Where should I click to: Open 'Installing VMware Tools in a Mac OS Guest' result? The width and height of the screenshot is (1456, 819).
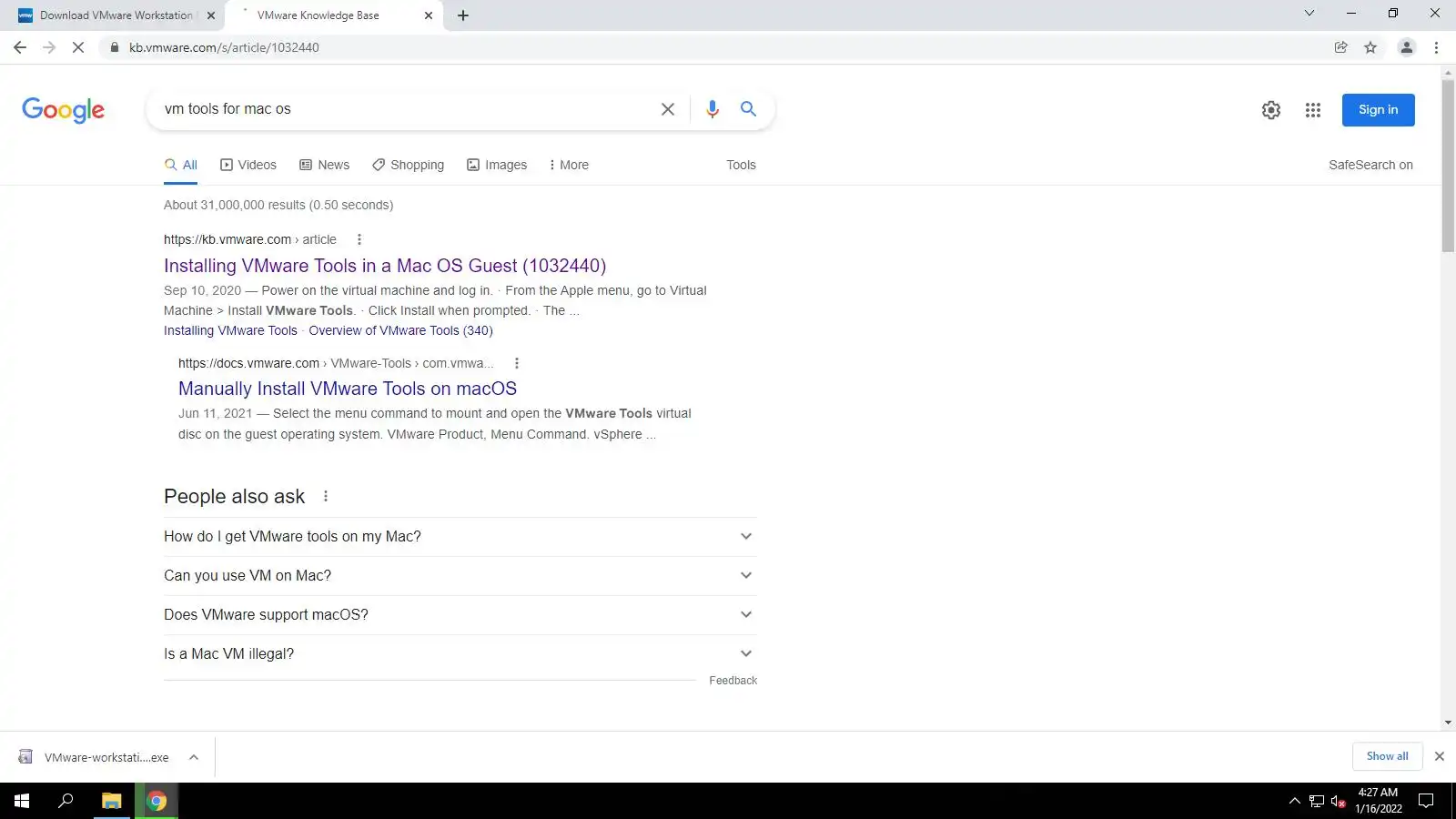(385, 266)
